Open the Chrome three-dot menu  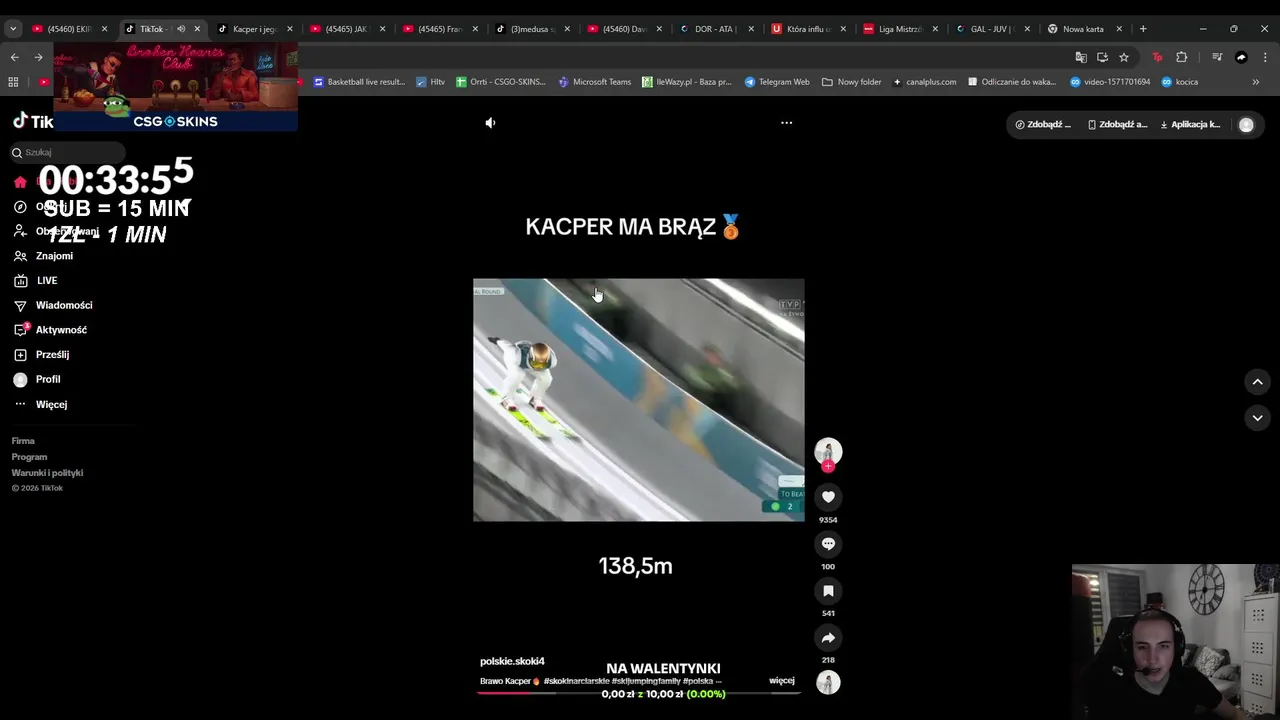[x=1264, y=57]
